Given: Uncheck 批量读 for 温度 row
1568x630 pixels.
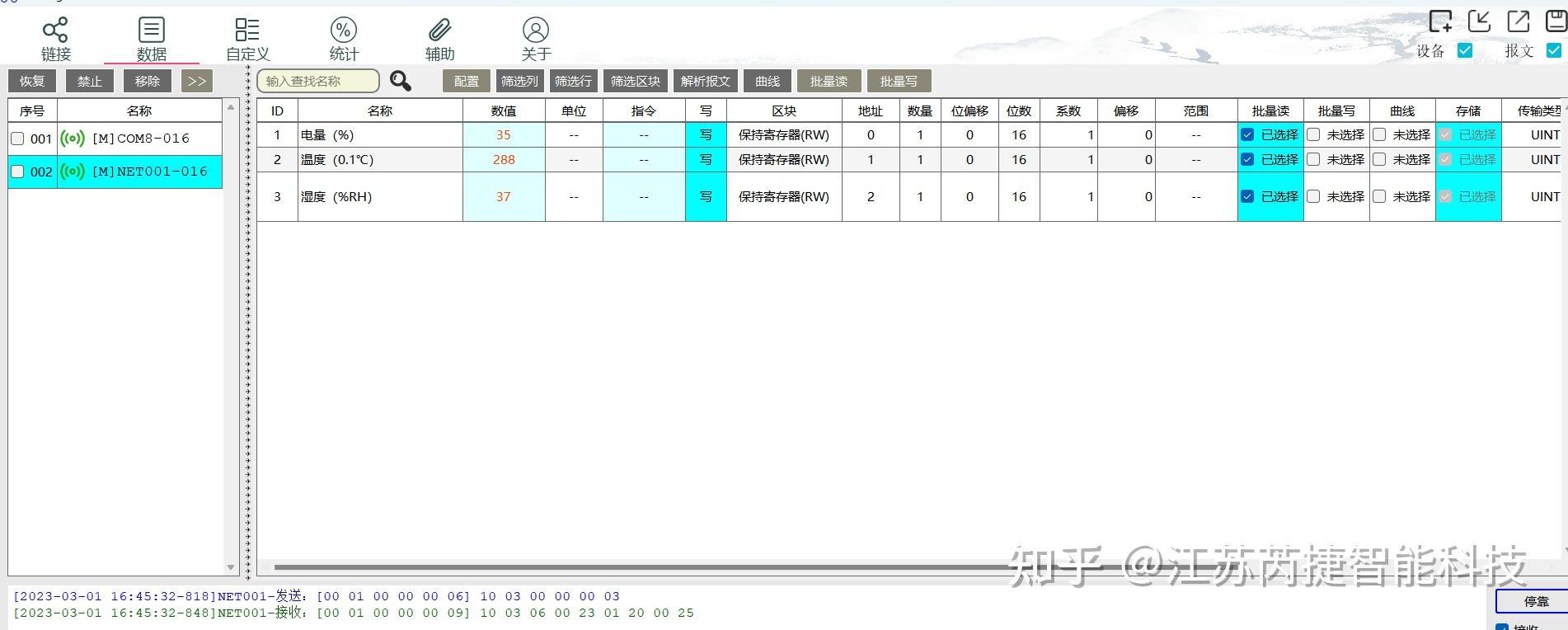Looking at the screenshot, I should click(1247, 159).
